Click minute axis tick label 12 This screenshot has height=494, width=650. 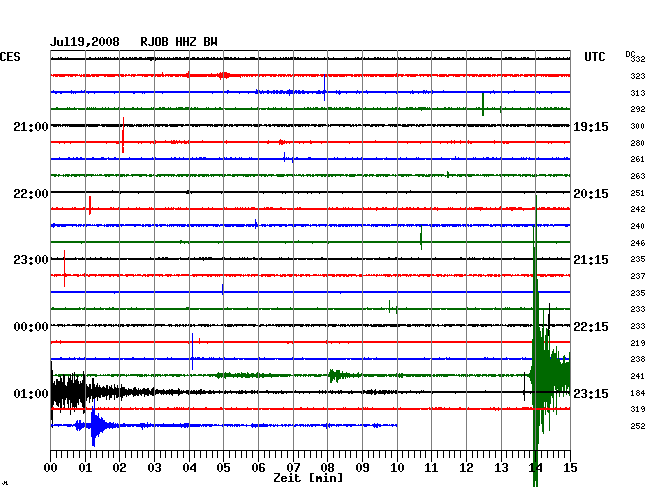pos(466,468)
